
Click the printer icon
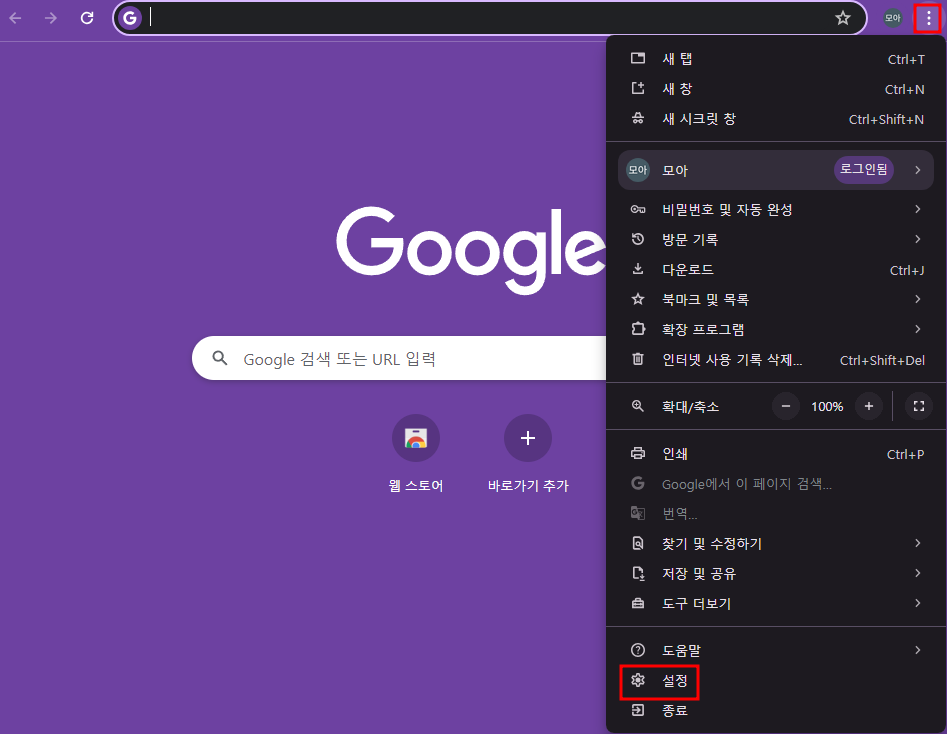[638, 453]
